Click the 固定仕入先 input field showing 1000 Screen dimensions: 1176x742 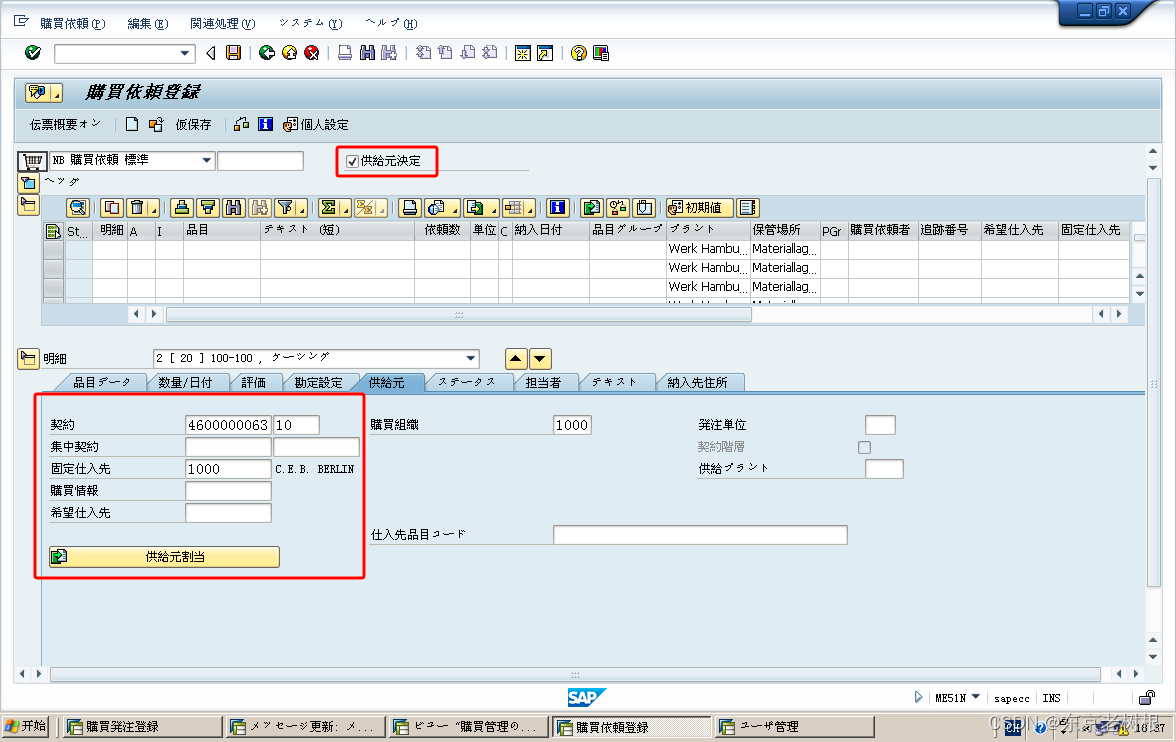(228, 468)
